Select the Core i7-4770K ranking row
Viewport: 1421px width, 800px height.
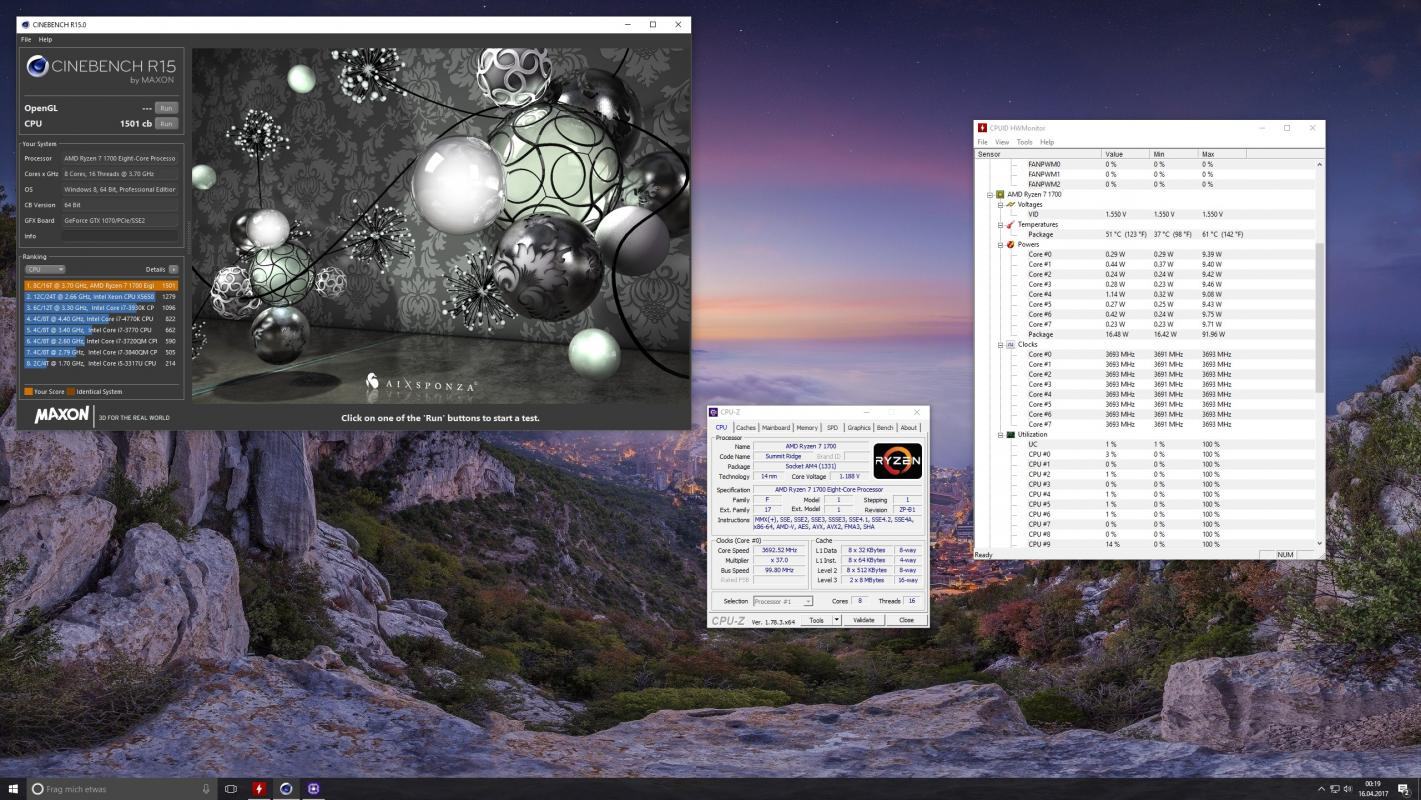(x=101, y=318)
